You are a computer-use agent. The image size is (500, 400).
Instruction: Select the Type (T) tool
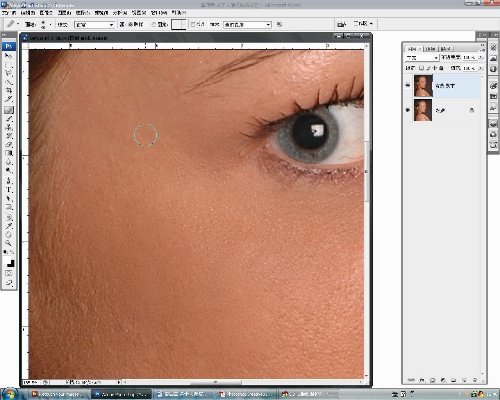click(x=9, y=189)
